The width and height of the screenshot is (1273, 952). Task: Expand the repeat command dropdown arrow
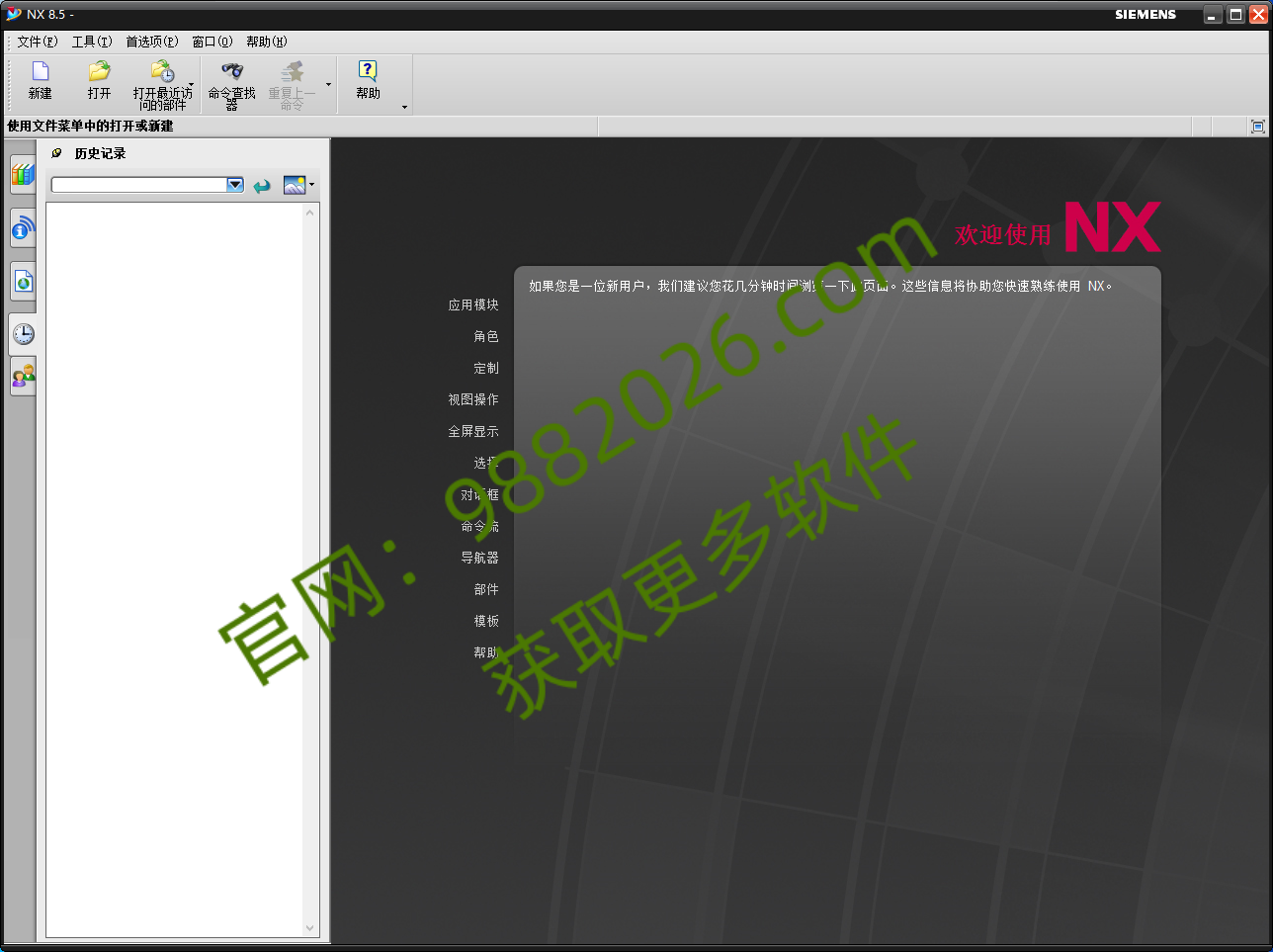[x=328, y=85]
